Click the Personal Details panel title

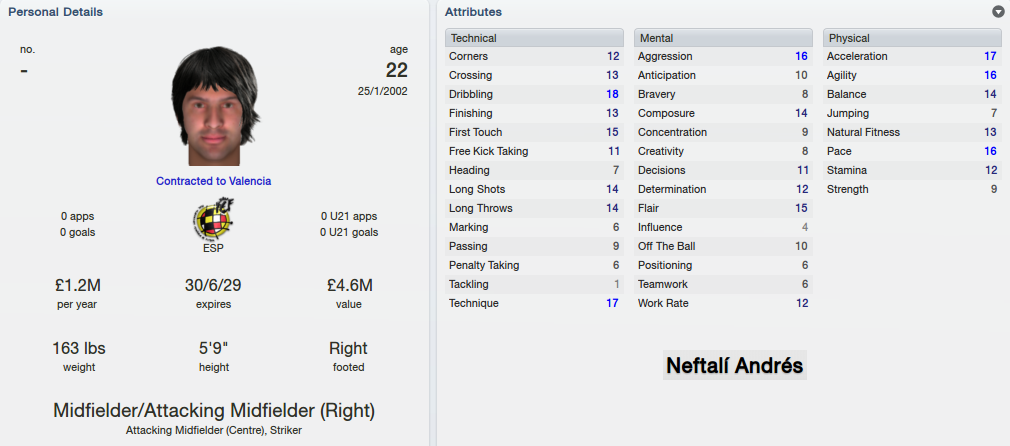(55, 12)
